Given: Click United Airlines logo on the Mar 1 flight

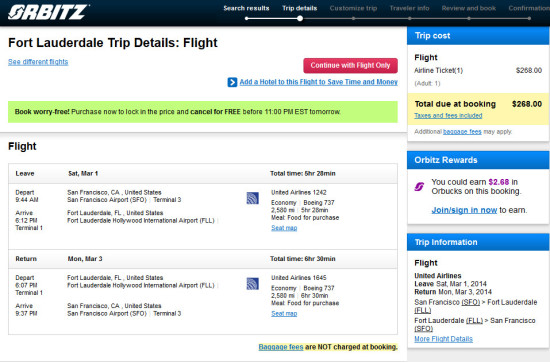Looking at the screenshot, I should (x=253, y=198).
